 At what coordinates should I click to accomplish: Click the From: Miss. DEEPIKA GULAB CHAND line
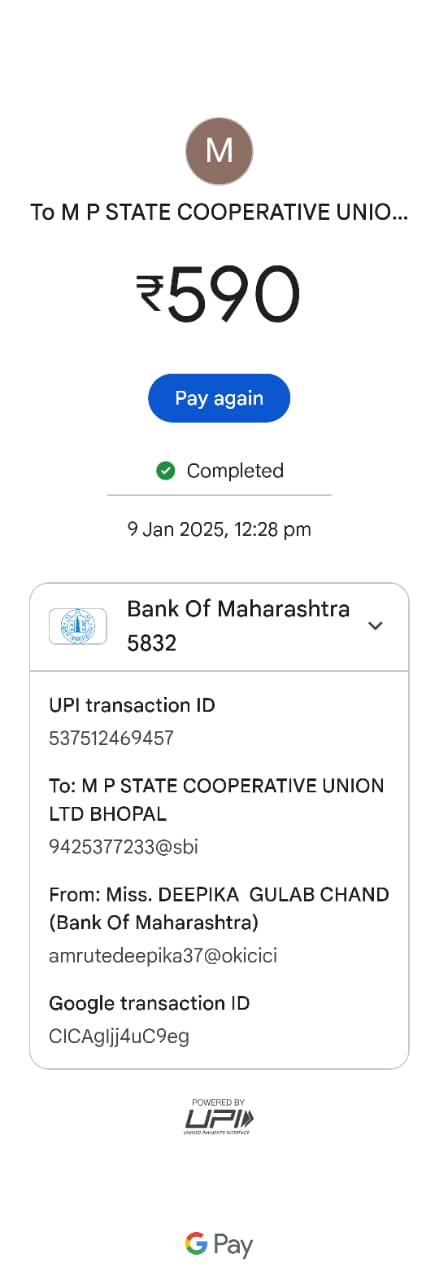click(x=219, y=894)
